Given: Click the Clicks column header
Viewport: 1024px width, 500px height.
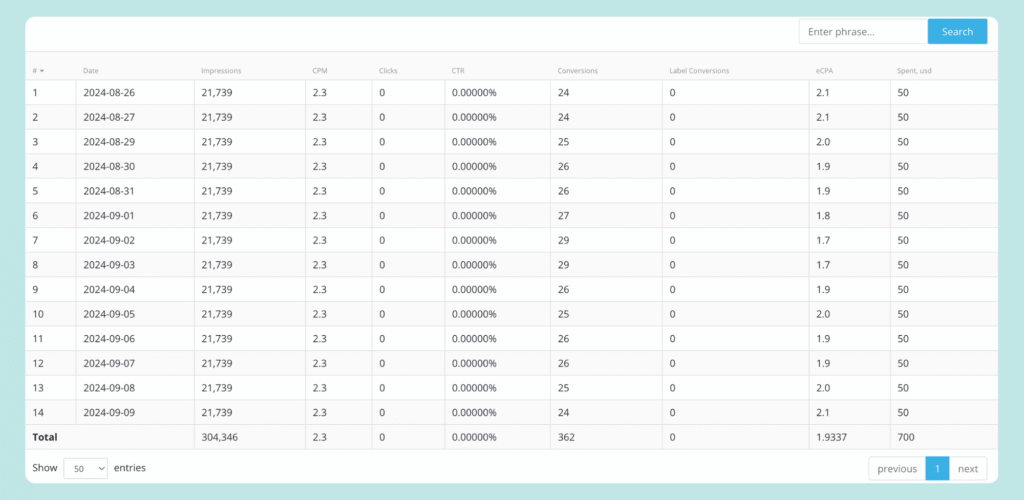Looking at the screenshot, I should click(388, 70).
